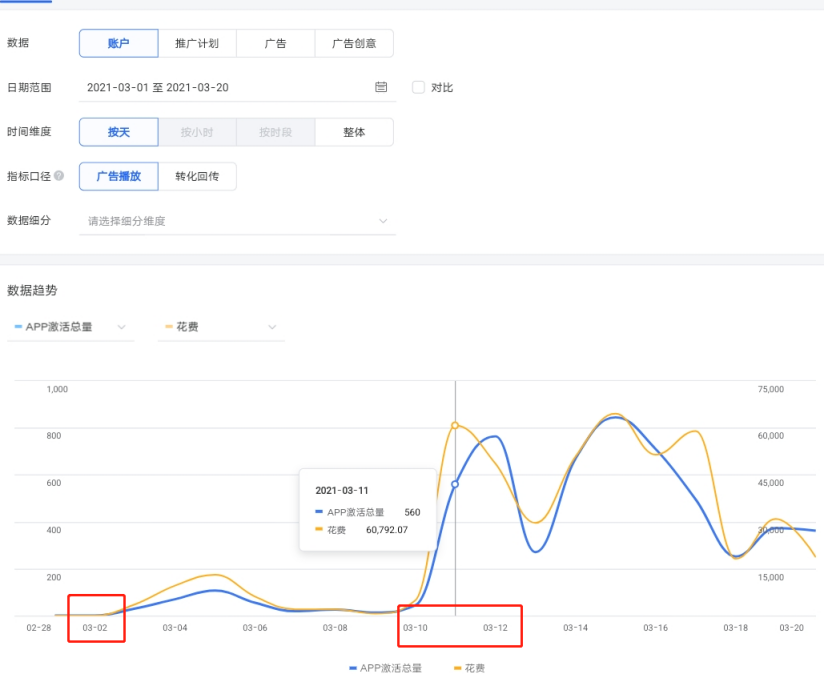Select the 按天 time dimension
The image size is (824, 686).
point(119,132)
